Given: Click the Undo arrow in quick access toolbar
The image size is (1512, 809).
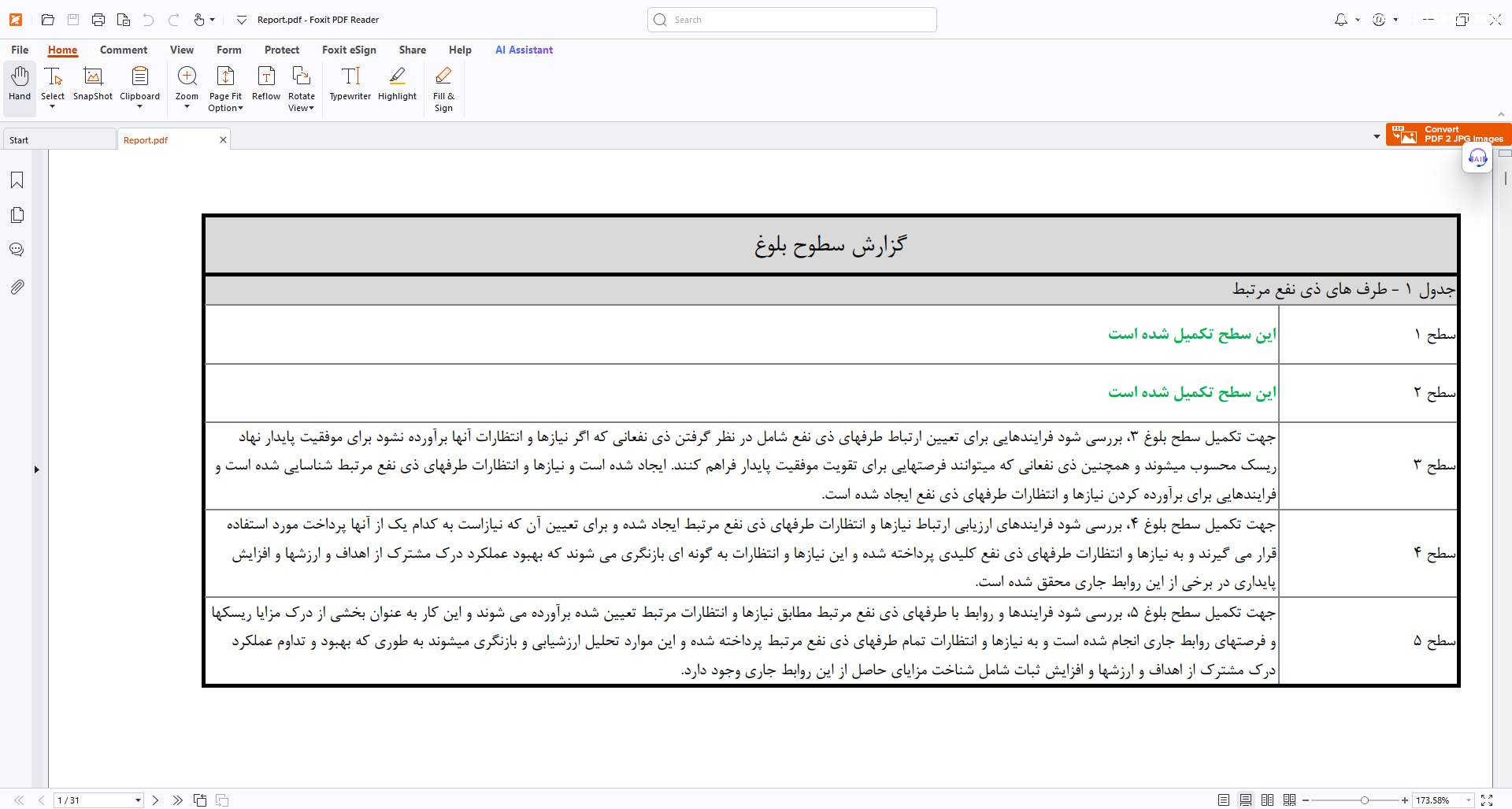Looking at the screenshot, I should coord(149,20).
